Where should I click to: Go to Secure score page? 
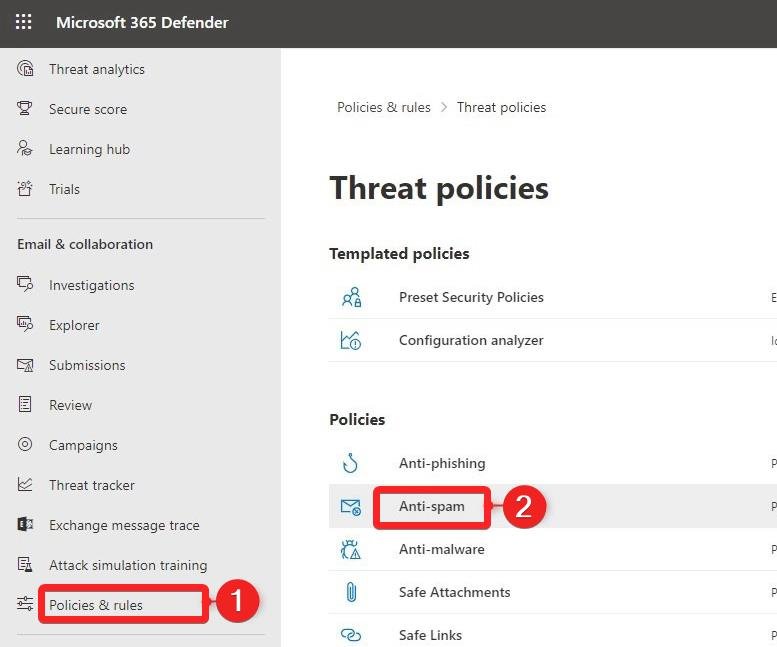(x=88, y=109)
